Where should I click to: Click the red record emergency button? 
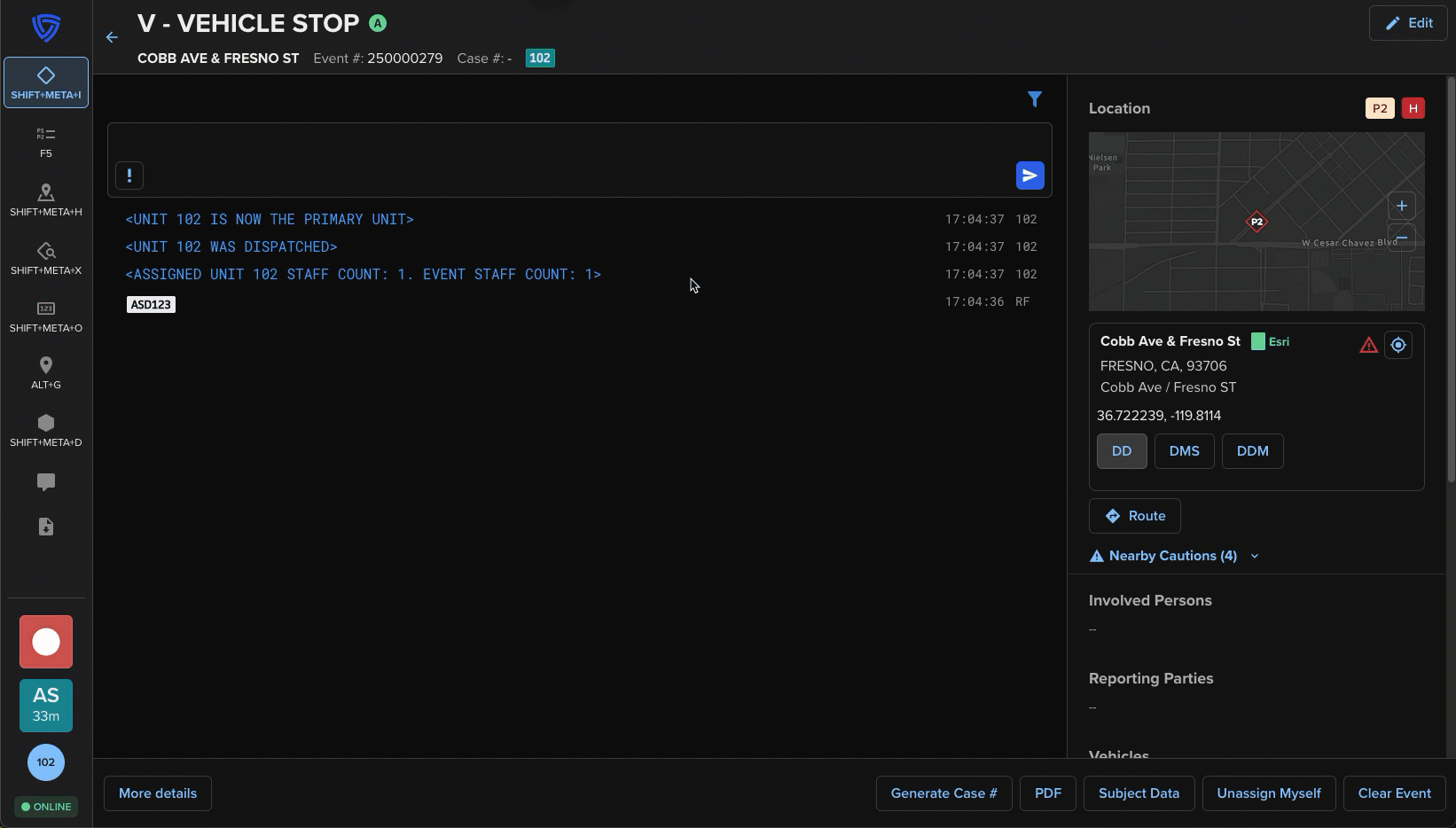(46, 642)
